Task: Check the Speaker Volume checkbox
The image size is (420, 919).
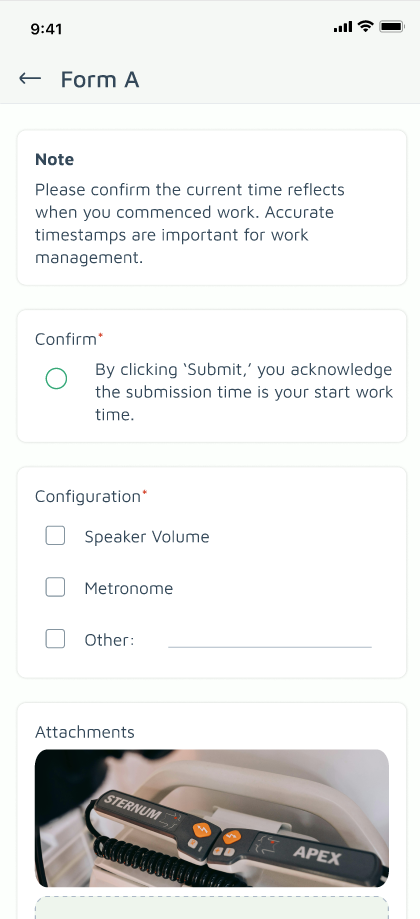Action: [x=55, y=536]
